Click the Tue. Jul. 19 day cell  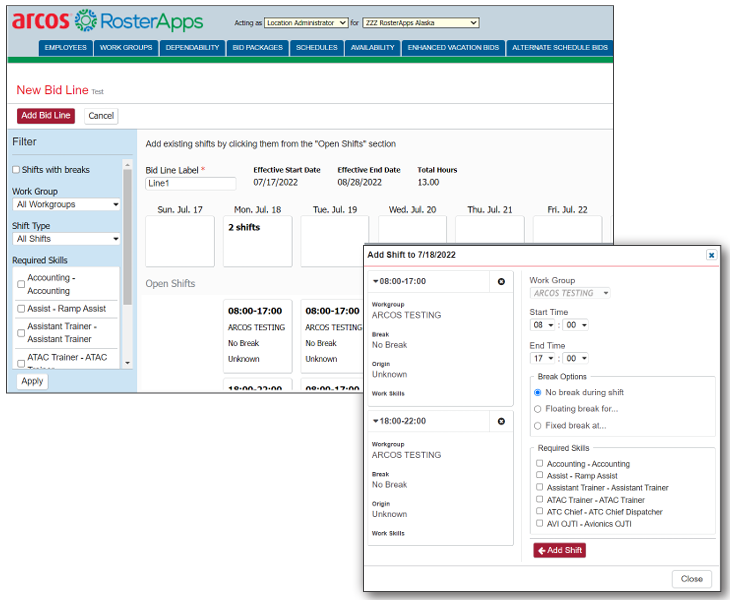click(335, 241)
